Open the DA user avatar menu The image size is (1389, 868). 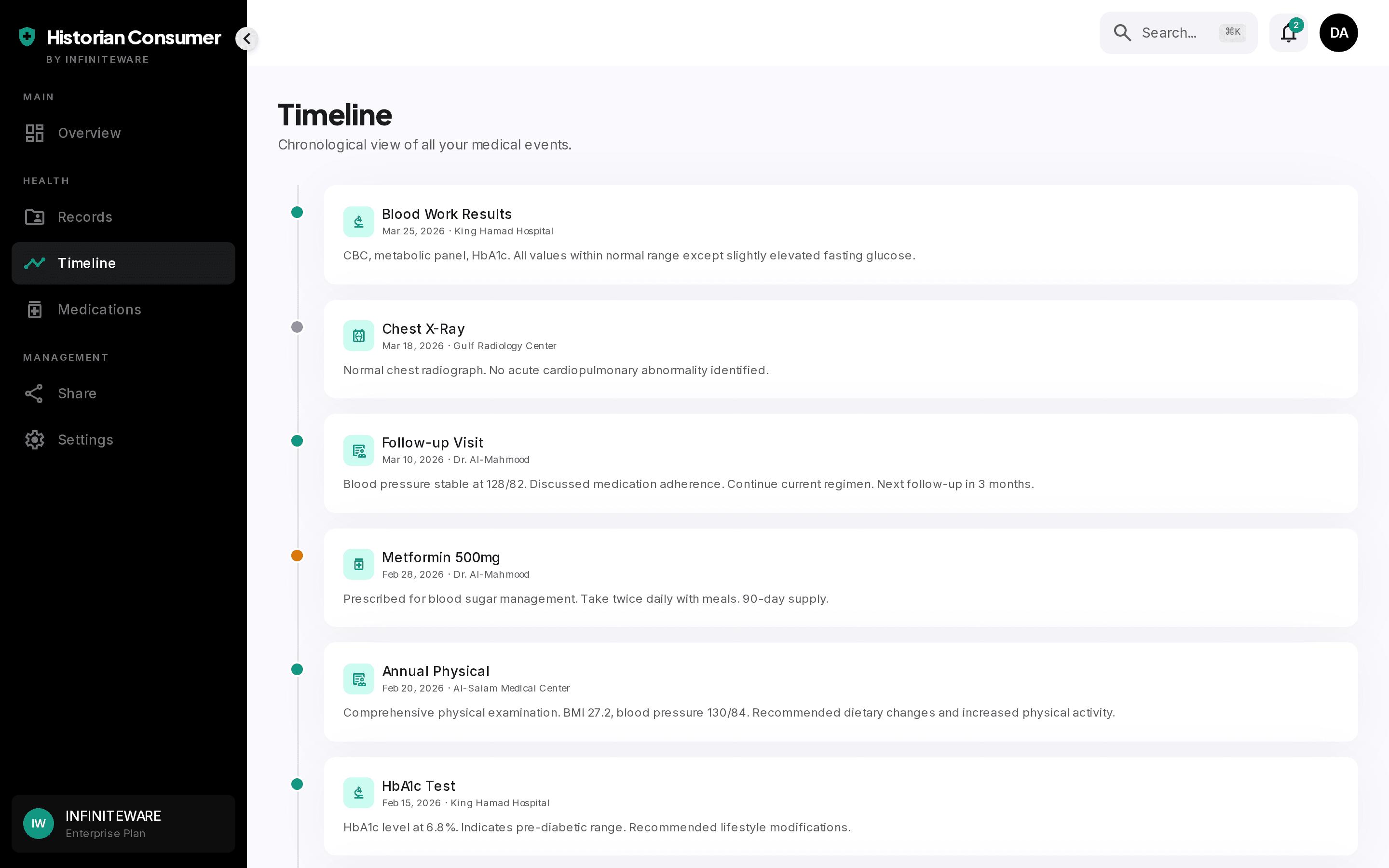coord(1338,33)
